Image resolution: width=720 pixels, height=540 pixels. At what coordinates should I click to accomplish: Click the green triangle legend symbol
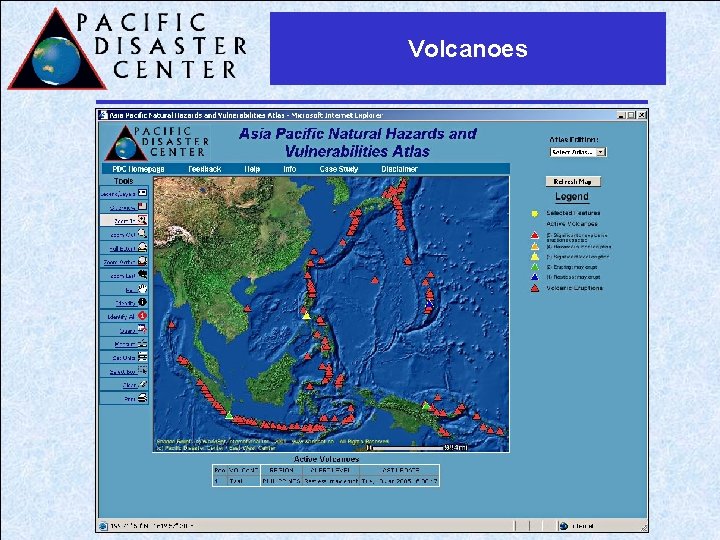point(535,267)
